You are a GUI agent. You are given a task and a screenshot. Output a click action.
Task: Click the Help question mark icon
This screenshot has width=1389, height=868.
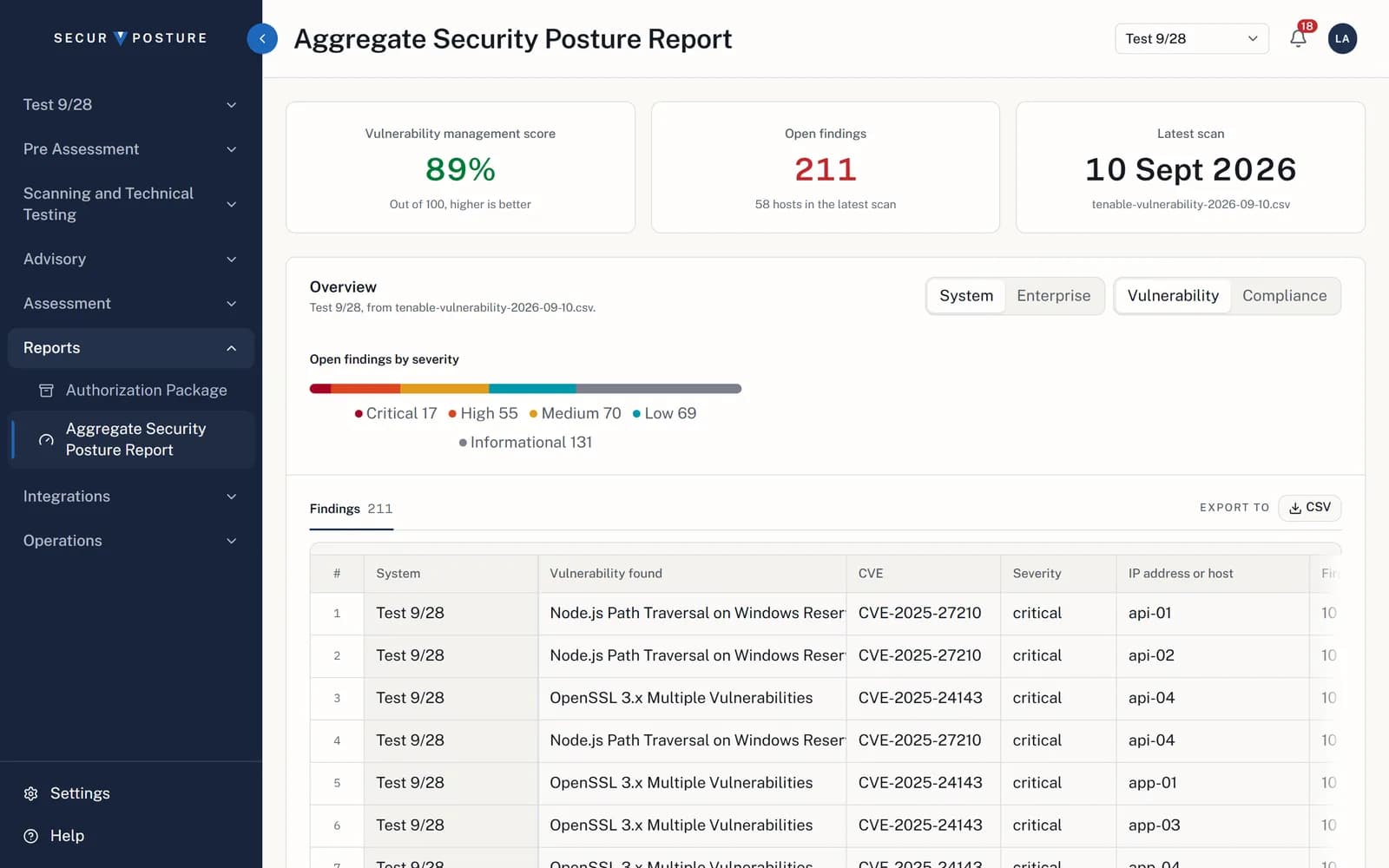31,836
